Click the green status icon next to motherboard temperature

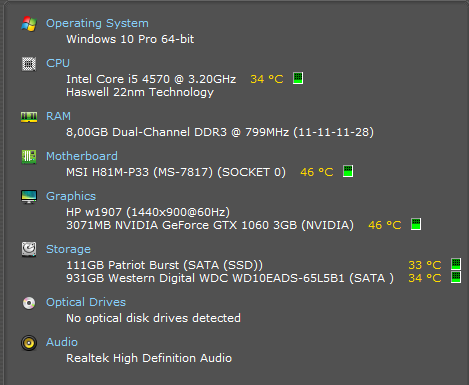tap(348, 171)
